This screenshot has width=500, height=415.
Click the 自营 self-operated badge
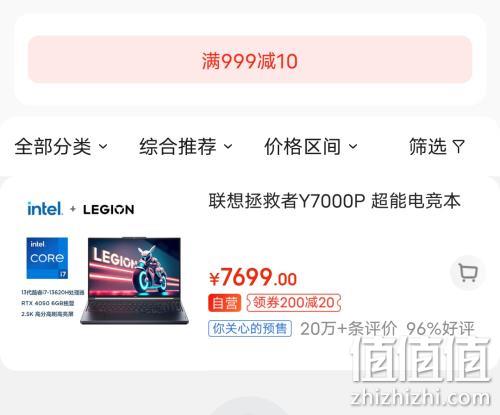coord(224,303)
